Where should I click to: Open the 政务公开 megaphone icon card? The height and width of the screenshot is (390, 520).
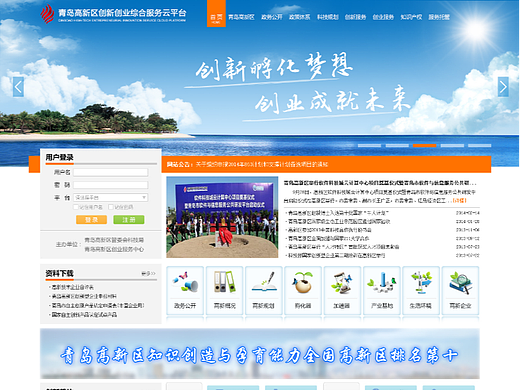click(185, 290)
